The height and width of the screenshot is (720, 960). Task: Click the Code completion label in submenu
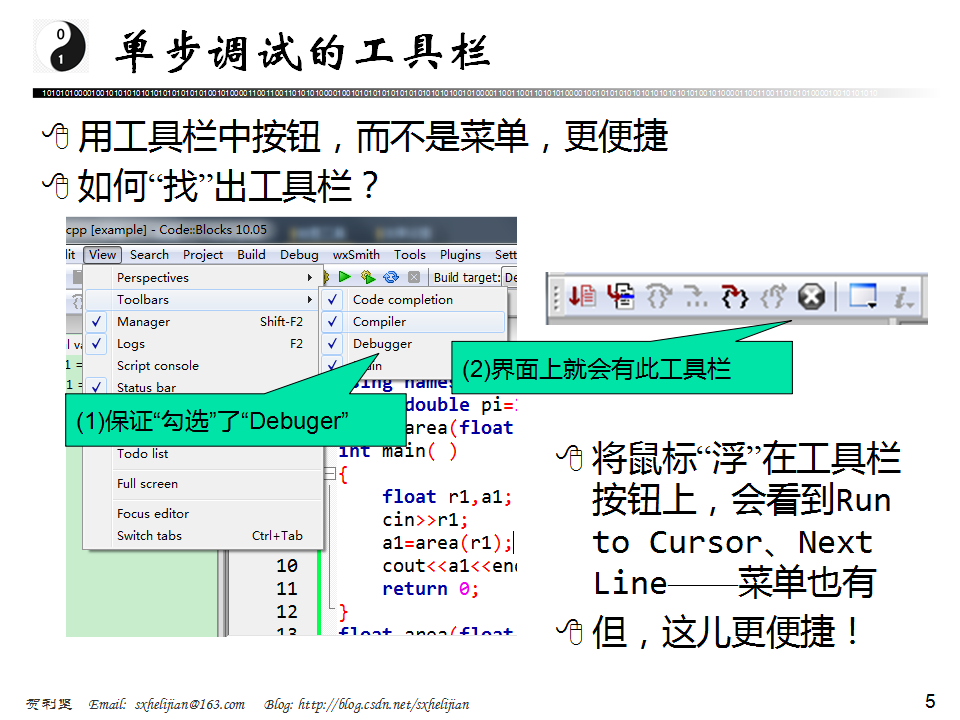(403, 299)
